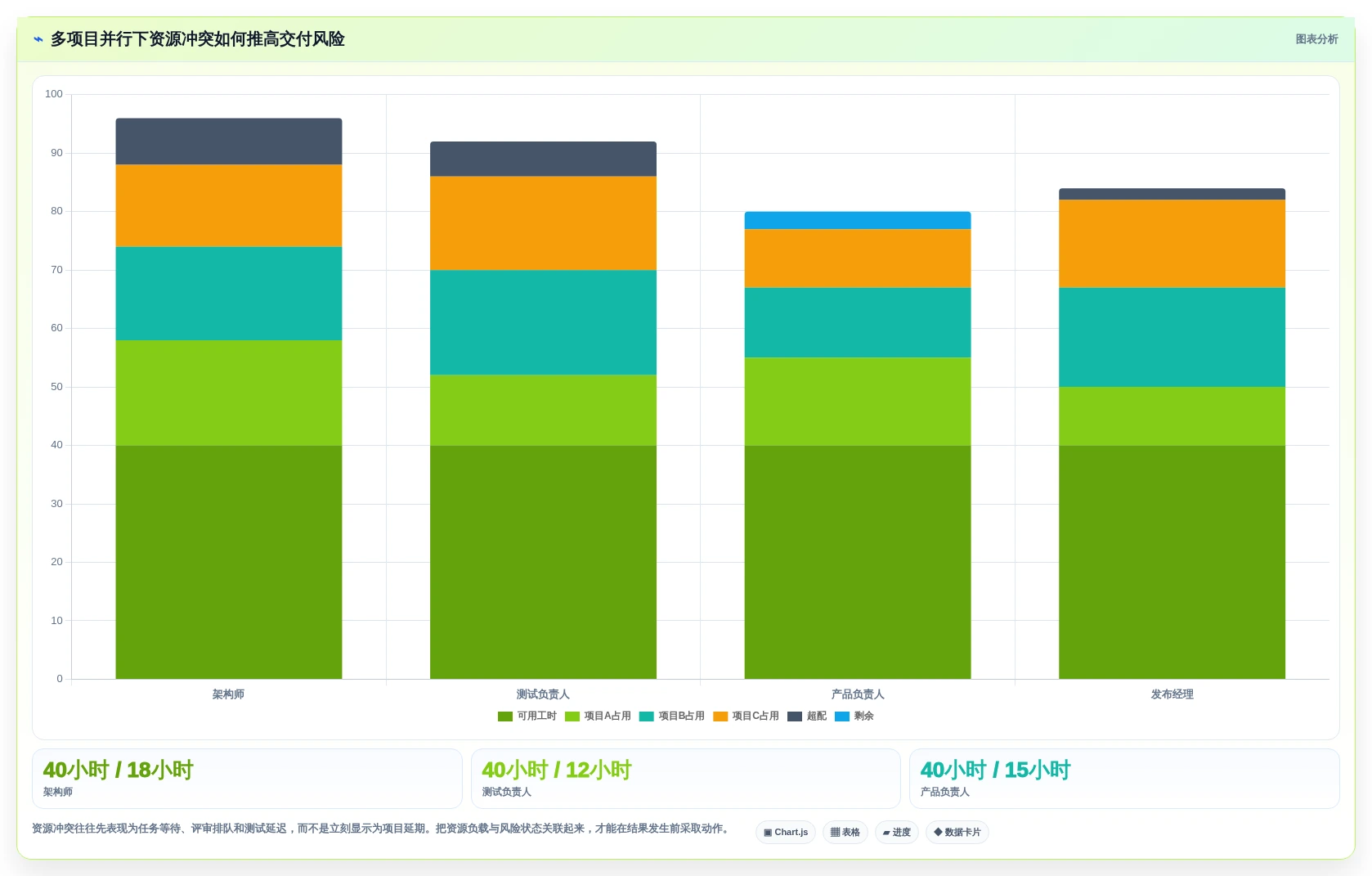Click the 测试负责人 项目A占用 light green segment
Viewport: 1372px width, 876px height.
pyautogui.click(x=543, y=411)
